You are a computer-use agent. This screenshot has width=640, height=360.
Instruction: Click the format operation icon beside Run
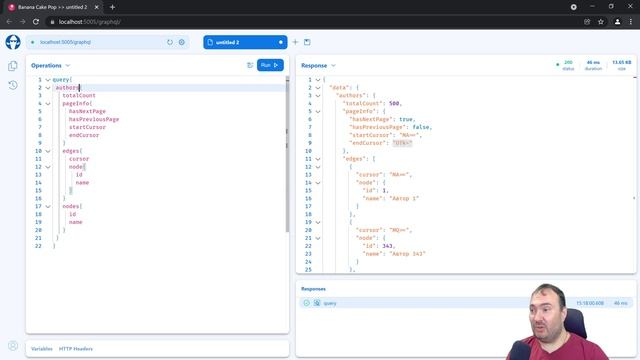[x=250, y=65]
